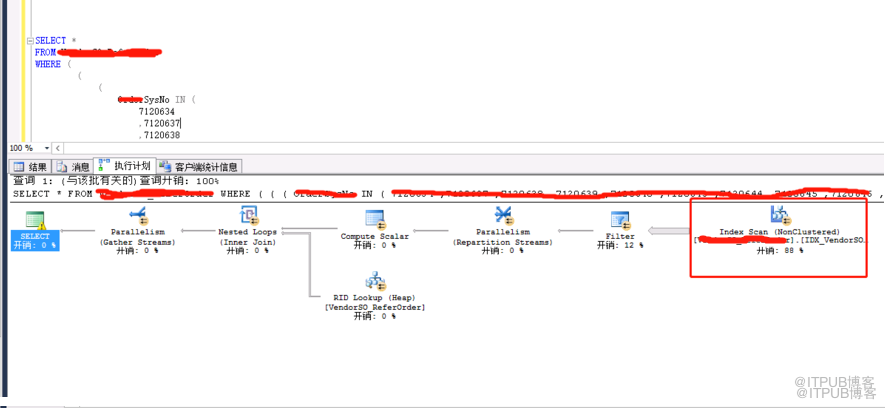Click the plan query text starting SELECT * FROM
This screenshot has width=886, height=408.
[449, 193]
